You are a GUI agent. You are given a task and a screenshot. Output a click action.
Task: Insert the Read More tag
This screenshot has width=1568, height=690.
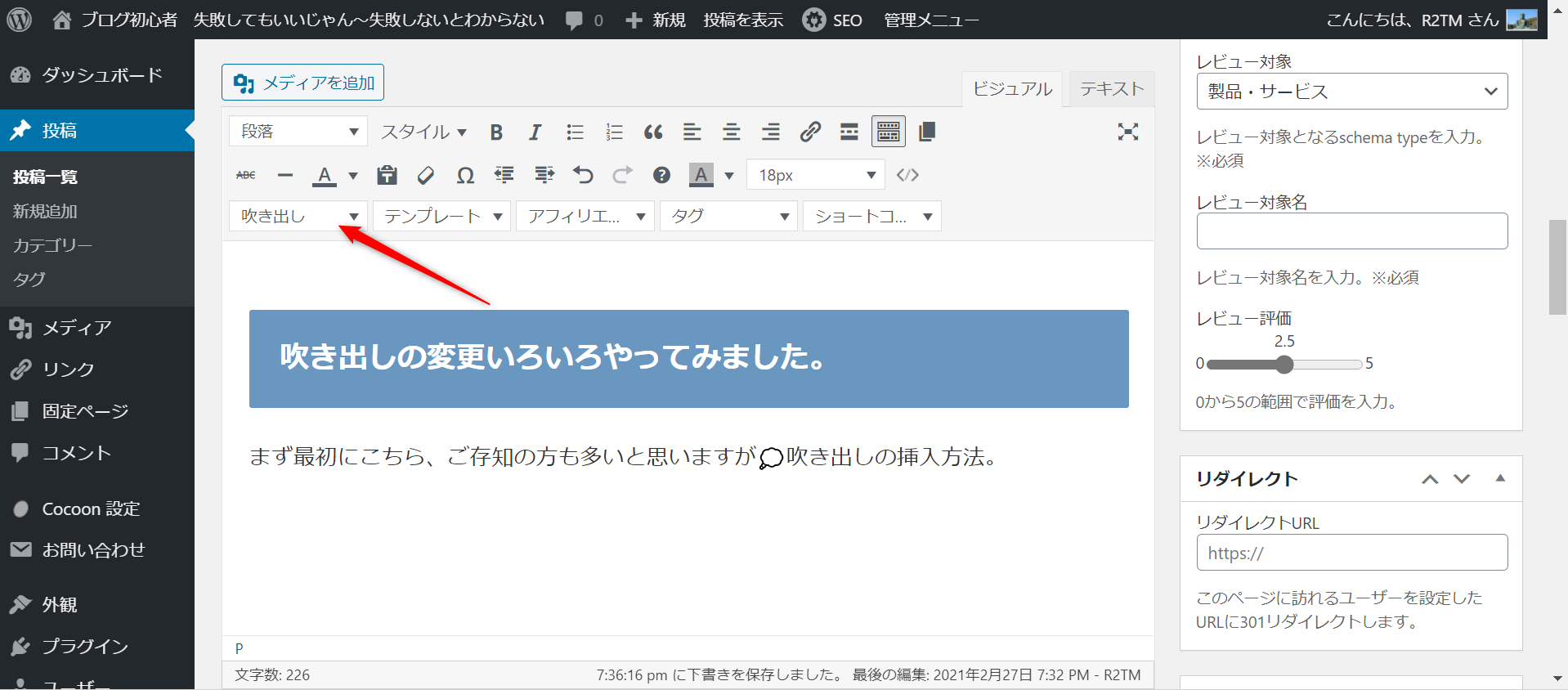click(849, 132)
